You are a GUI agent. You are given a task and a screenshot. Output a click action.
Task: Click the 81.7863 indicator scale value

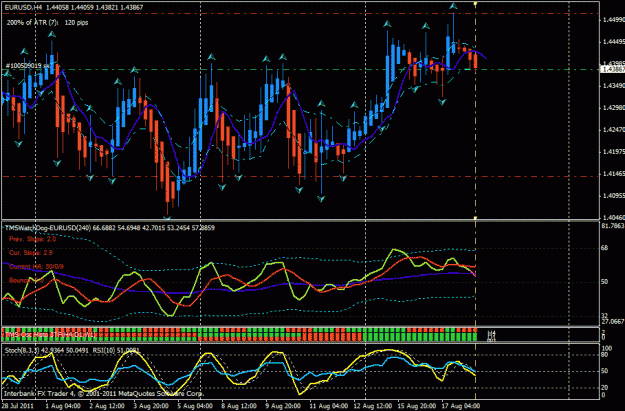(613, 226)
